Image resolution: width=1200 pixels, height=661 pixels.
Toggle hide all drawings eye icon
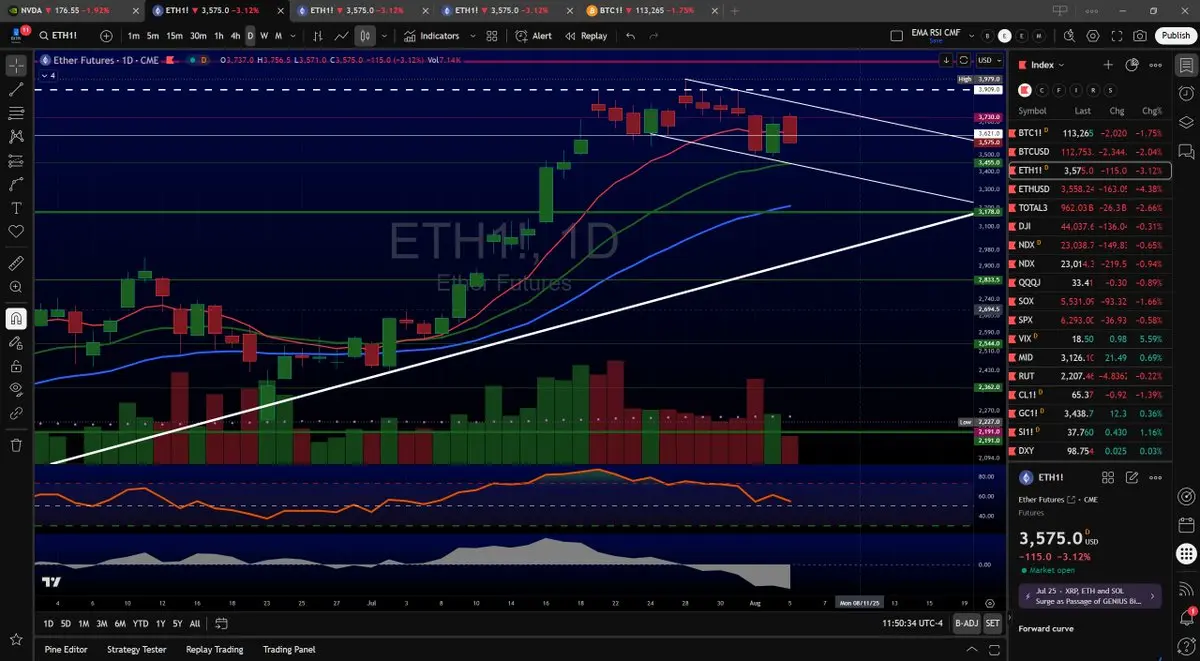point(16,389)
